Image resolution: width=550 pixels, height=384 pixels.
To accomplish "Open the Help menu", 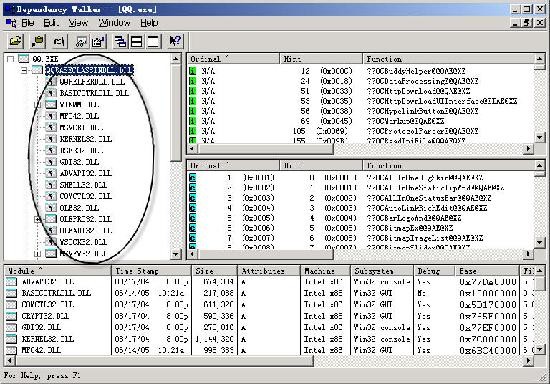I will [149, 23].
